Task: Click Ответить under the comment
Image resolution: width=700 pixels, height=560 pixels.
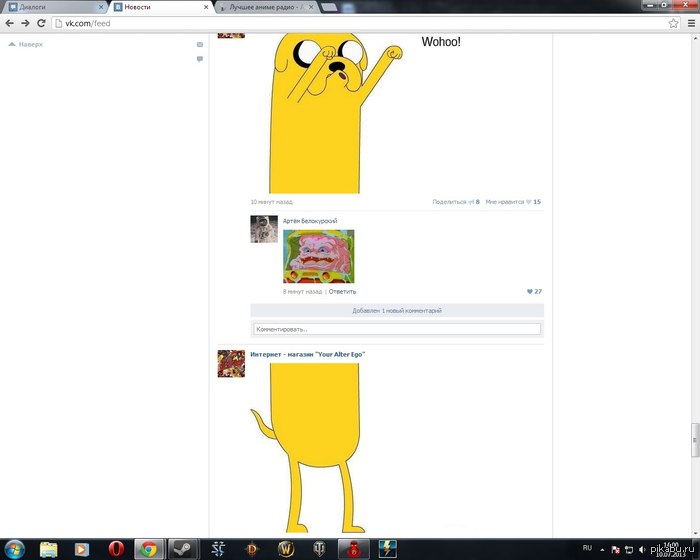Action: click(x=342, y=292)
